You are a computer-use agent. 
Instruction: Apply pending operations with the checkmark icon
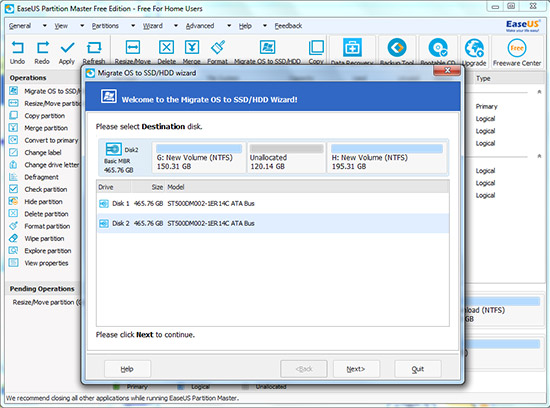(67, 48)
